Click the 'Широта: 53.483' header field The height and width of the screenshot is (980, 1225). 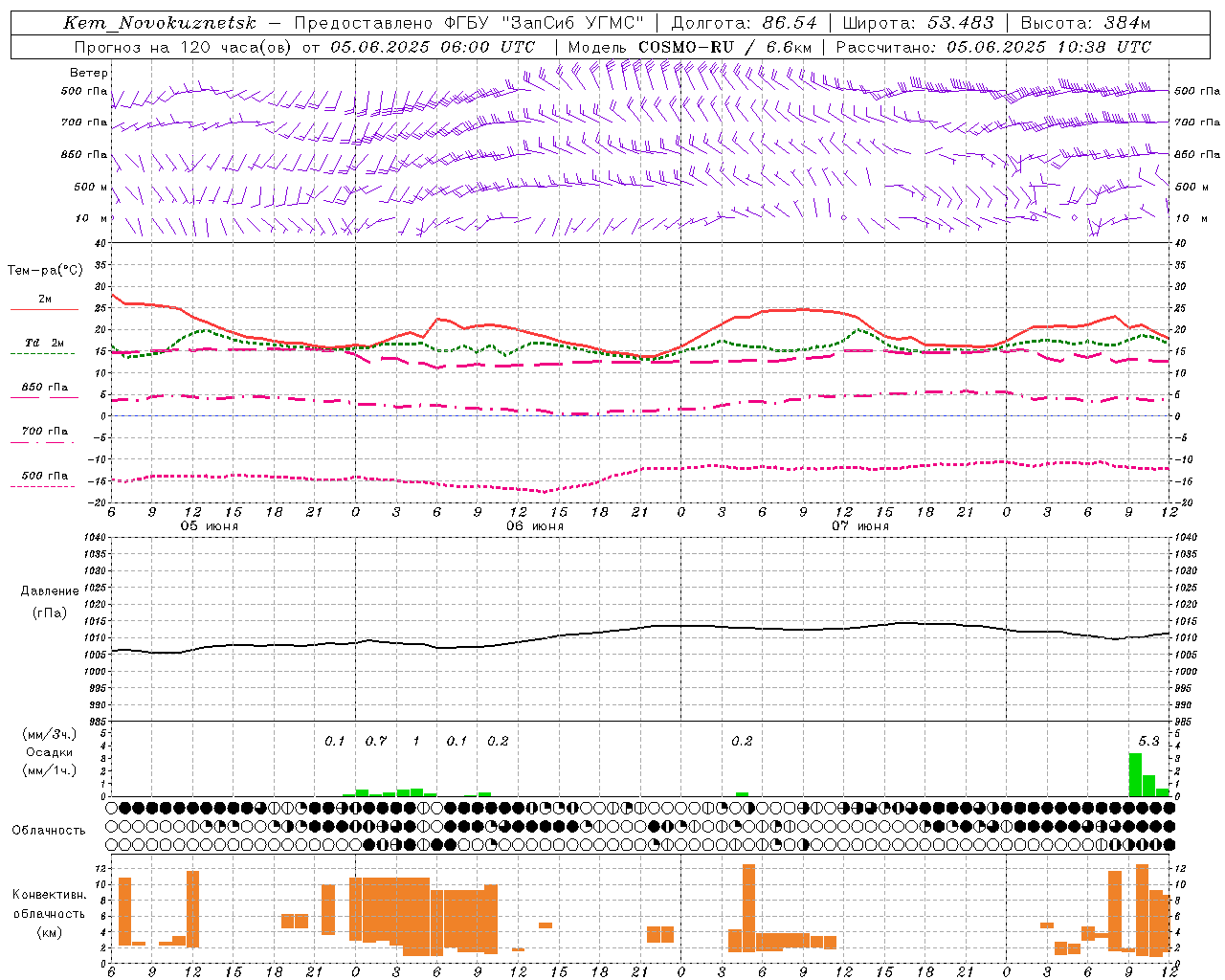tap(919, 23)
